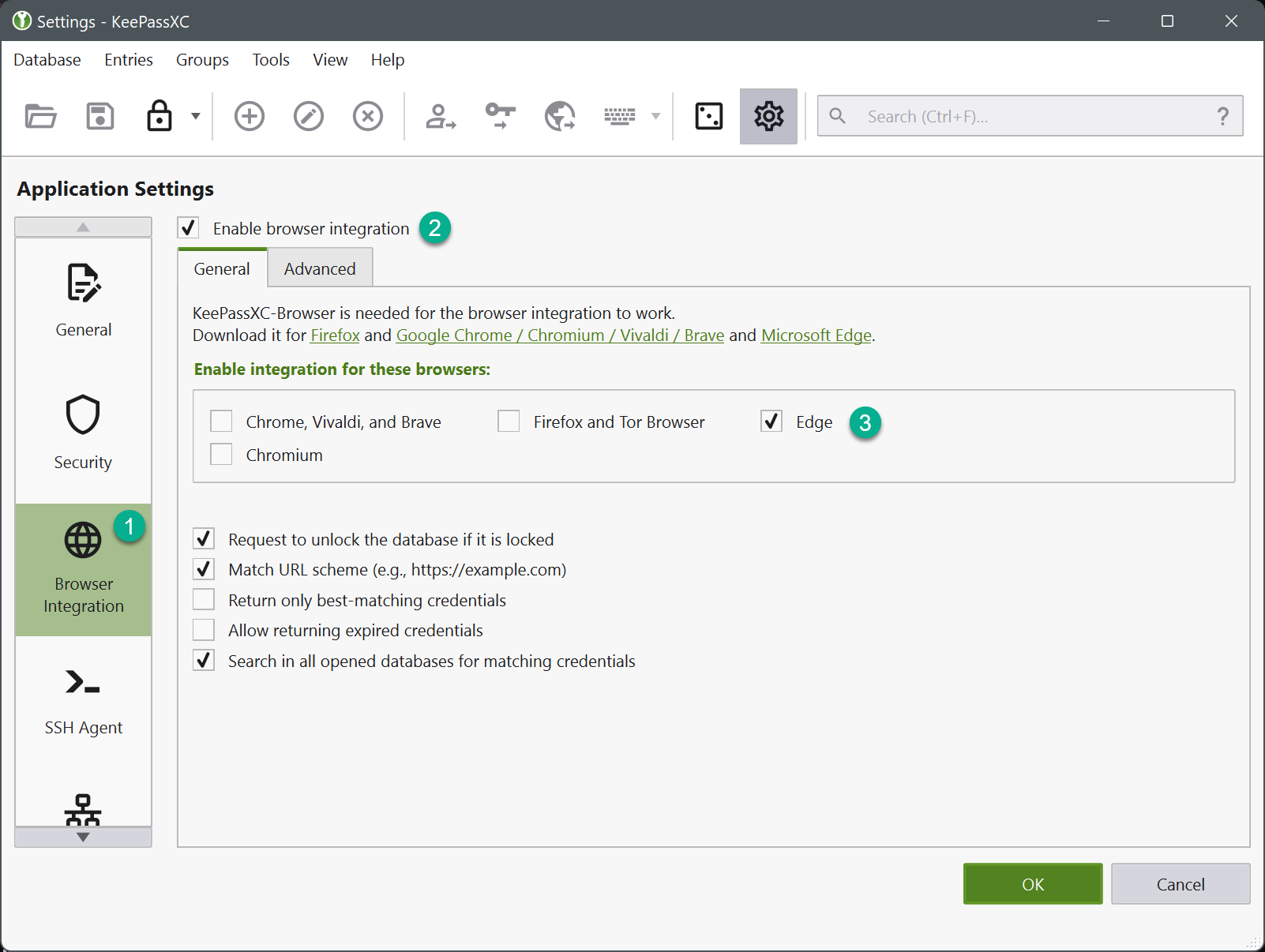Open the Password Generator dice icon

point(708,116)
